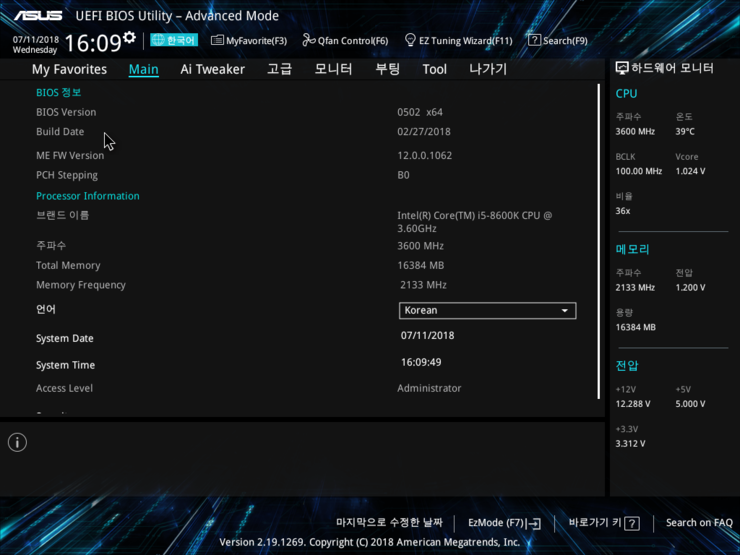Click the Intel Core i5-8600K brand text

(x=474, y=222)
